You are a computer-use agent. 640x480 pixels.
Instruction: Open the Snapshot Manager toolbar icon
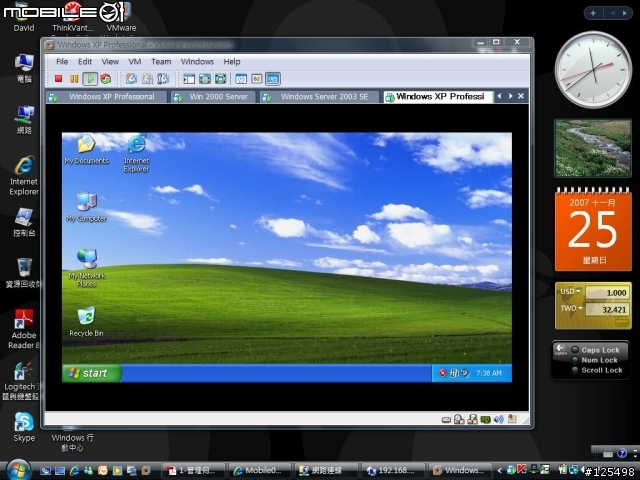click(x=163, y=78)
